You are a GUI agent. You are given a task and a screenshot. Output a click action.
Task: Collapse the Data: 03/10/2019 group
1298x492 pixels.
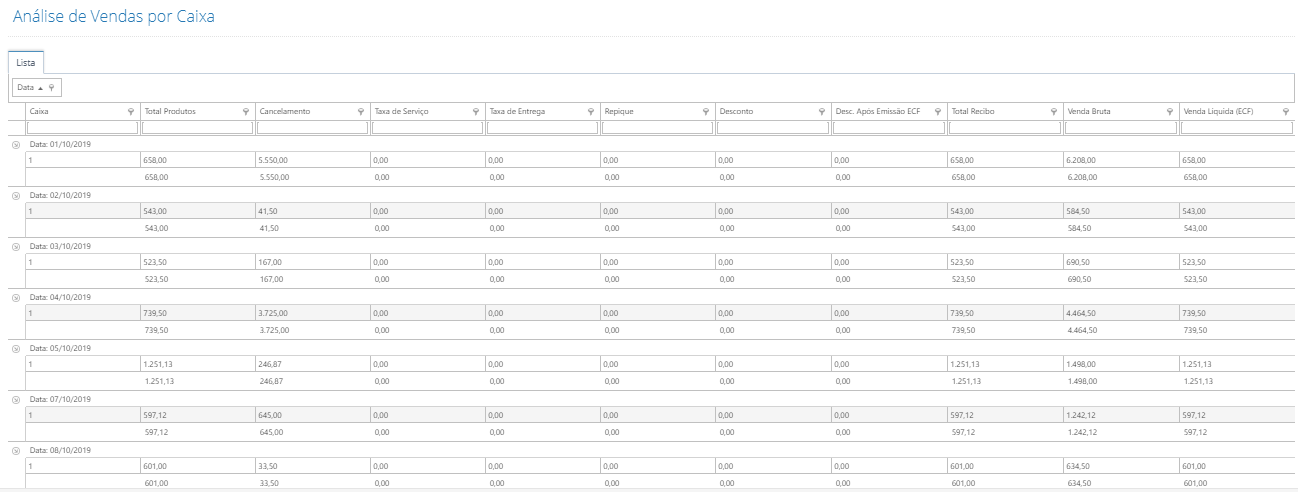(x=16, y=246)
